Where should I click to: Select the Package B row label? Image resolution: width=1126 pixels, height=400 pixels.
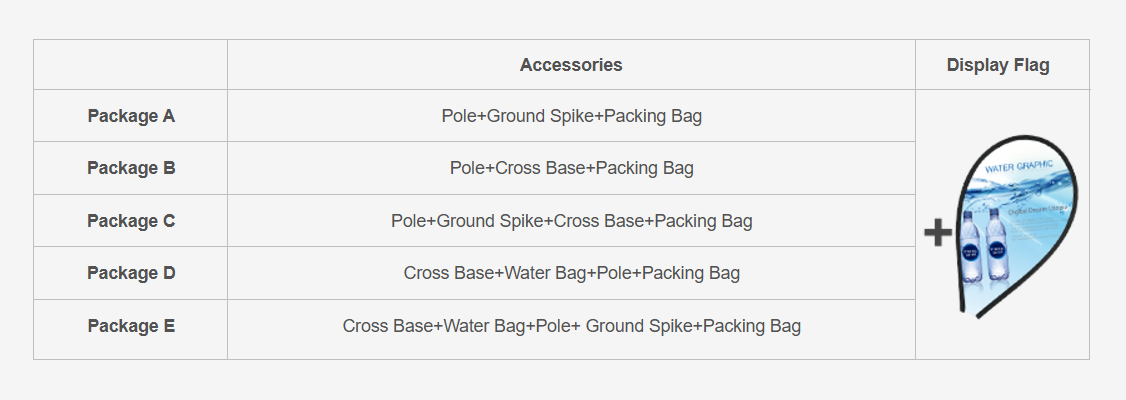pos(131,168)
